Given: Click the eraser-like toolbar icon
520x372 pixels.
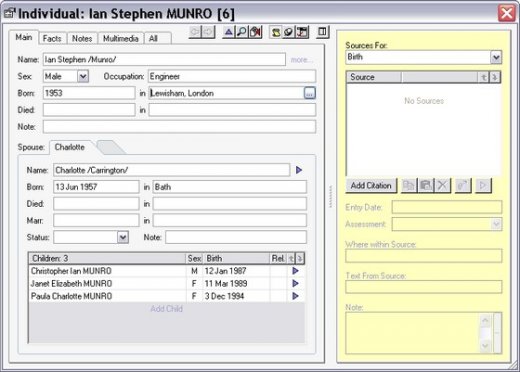Looking at the screenshot, I should click(x=289, y=32).
